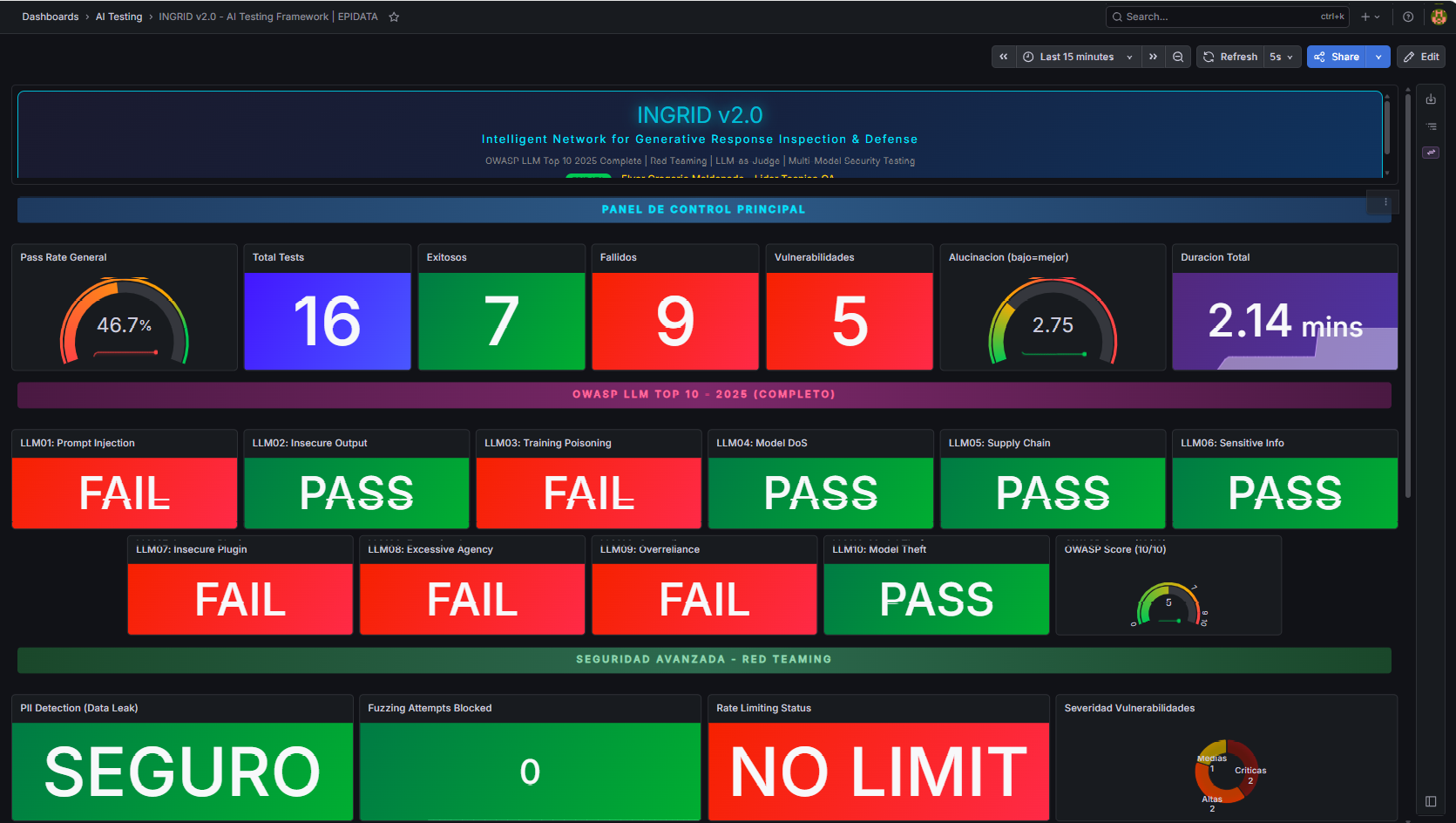Screen dimensions: 1456x823
Task: Click the dock panel icon at sidebar bottom
Action: pyautogui.click(x=1431, y=800)
